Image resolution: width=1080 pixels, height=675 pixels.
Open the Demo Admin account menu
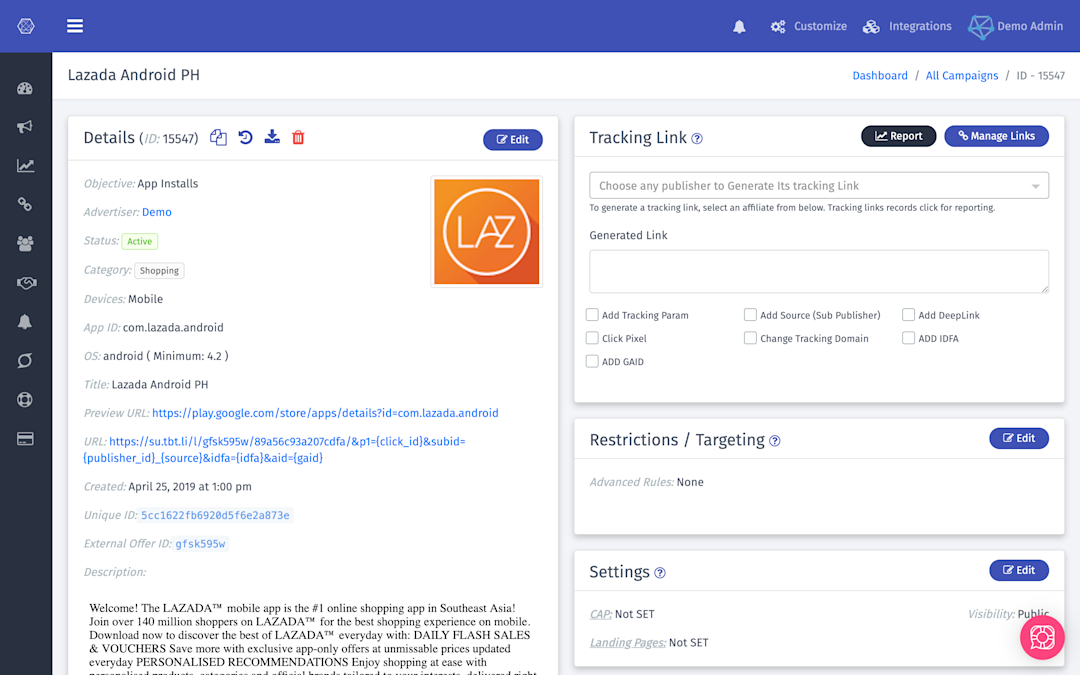click(x=1015, y=27)
